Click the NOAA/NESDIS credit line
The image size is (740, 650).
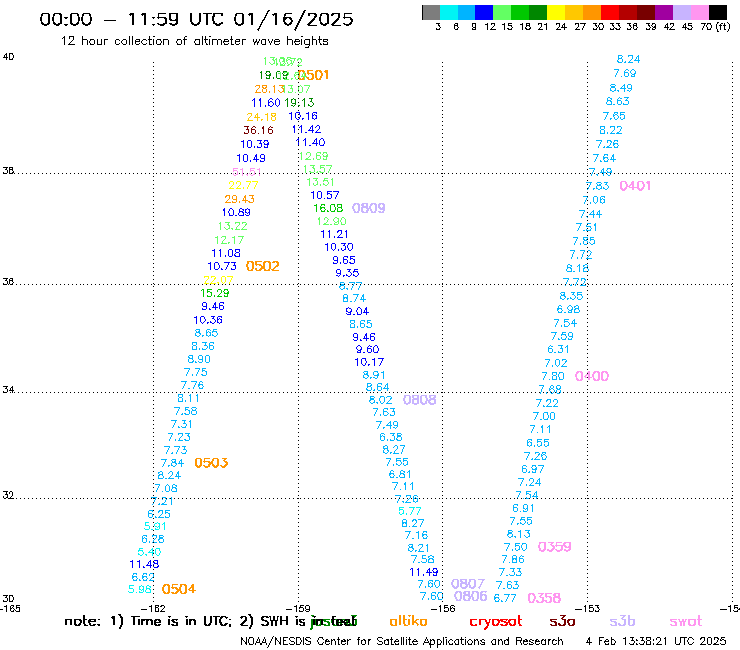pos(402,641)
